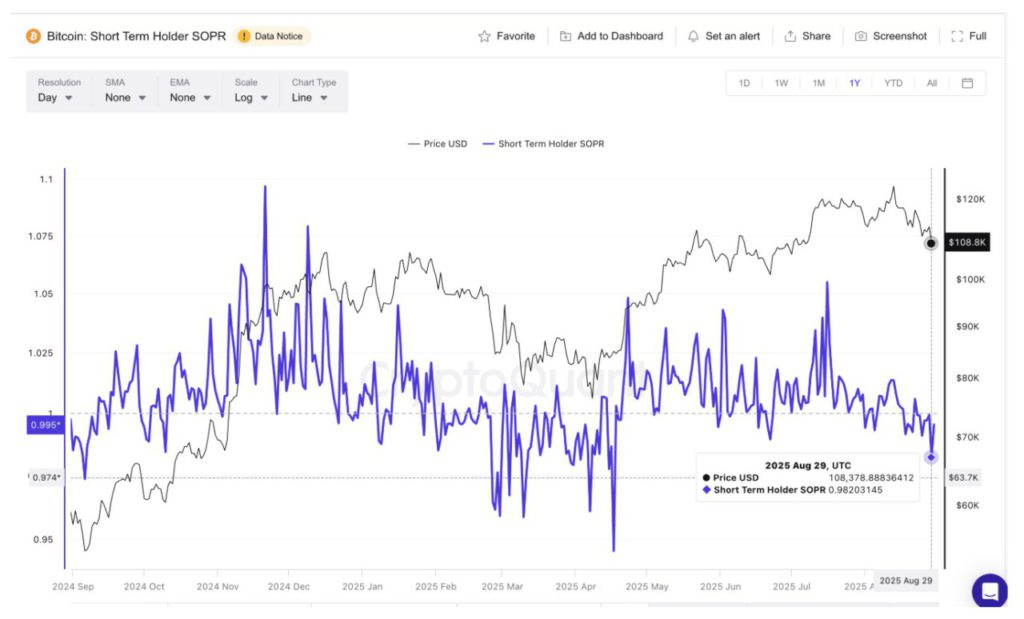Viewport: 1024px width, 619px height.
Task: Open the Scale Log dropdown
Action: (251, 98)
